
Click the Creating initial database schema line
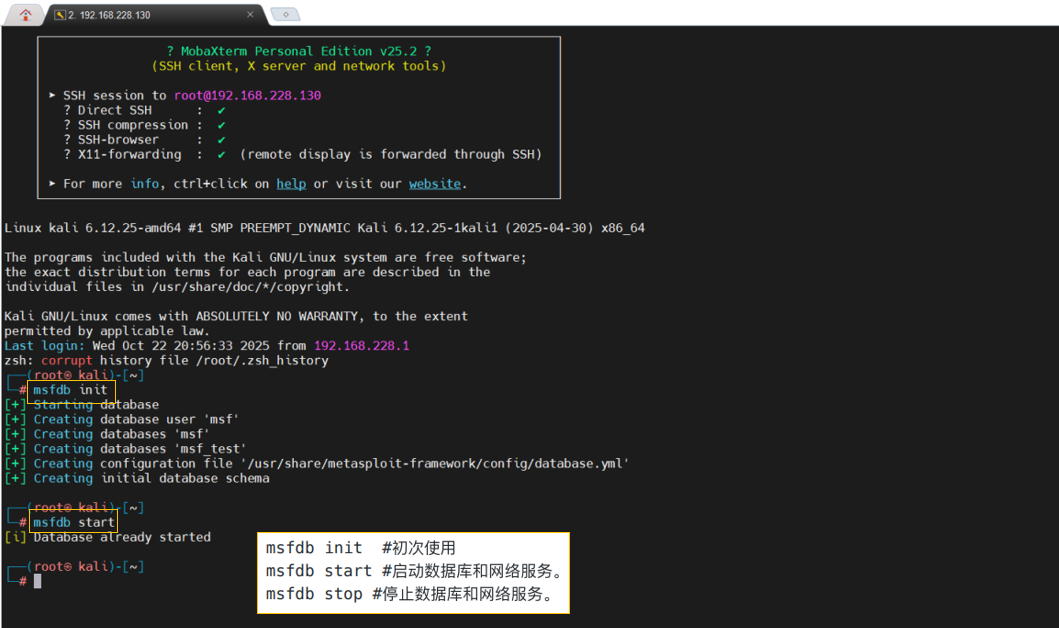point(136,478)
